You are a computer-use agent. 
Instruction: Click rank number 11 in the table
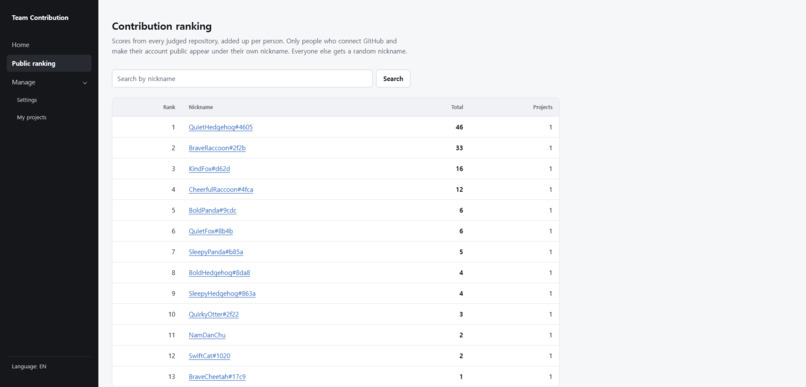(172, 336)
